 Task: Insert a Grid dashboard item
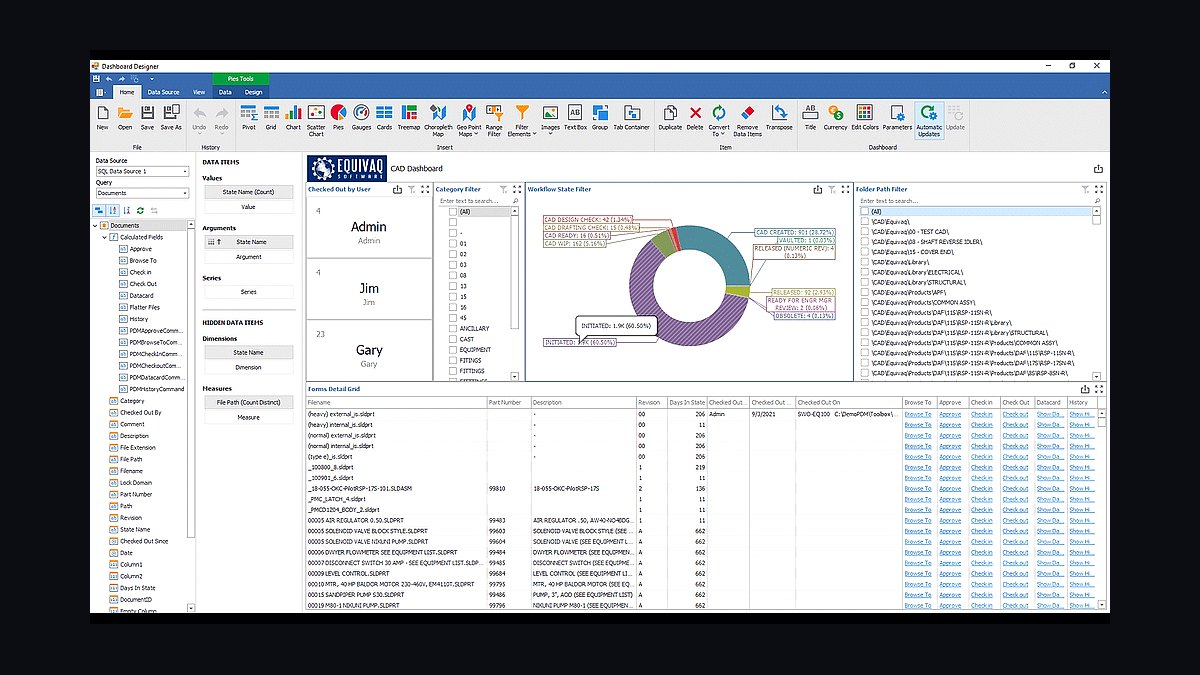(x=270, y=117)
